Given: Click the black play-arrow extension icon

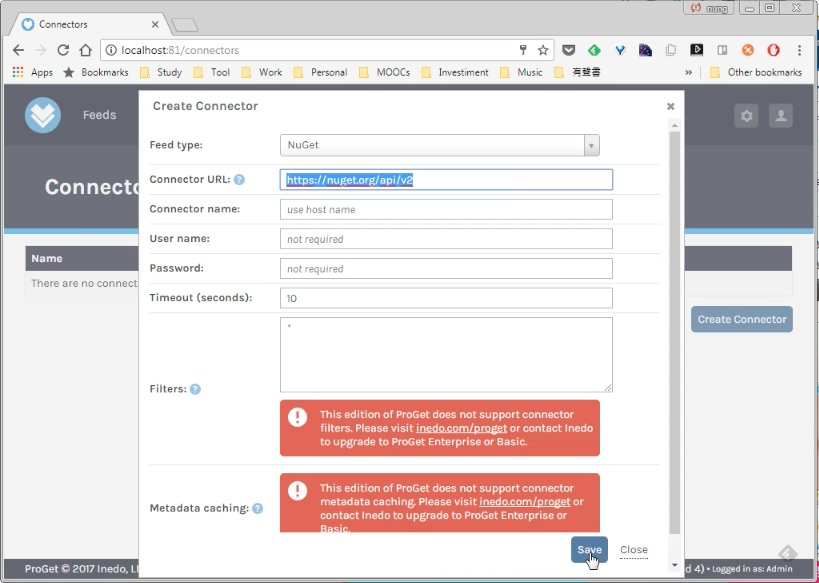Looking at the screenshot, I should [x=697, y=50].
